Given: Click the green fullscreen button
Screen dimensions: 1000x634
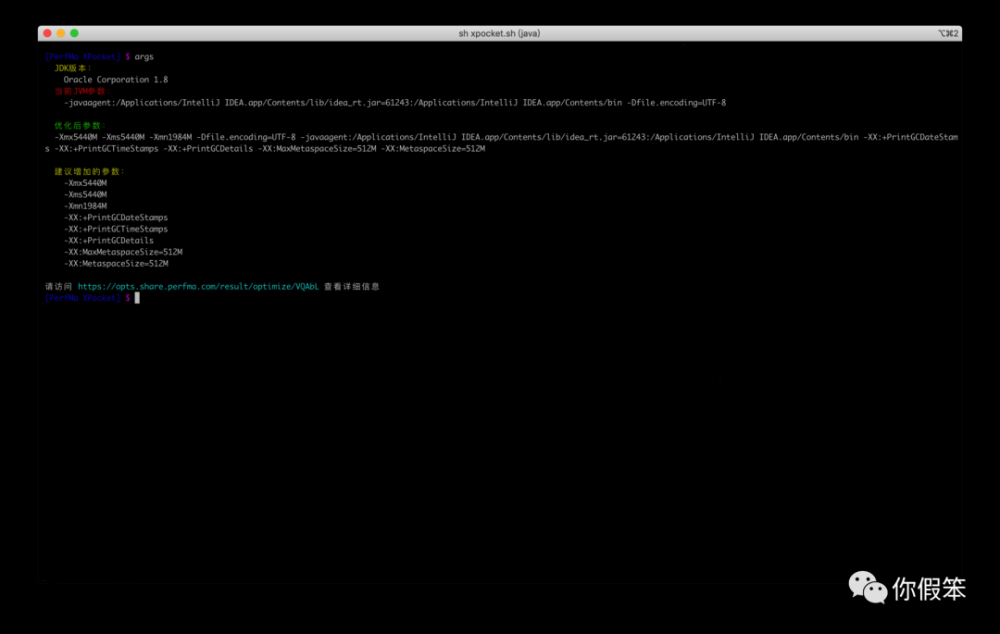Looking at the screenshot, I should tap(74, 33).
